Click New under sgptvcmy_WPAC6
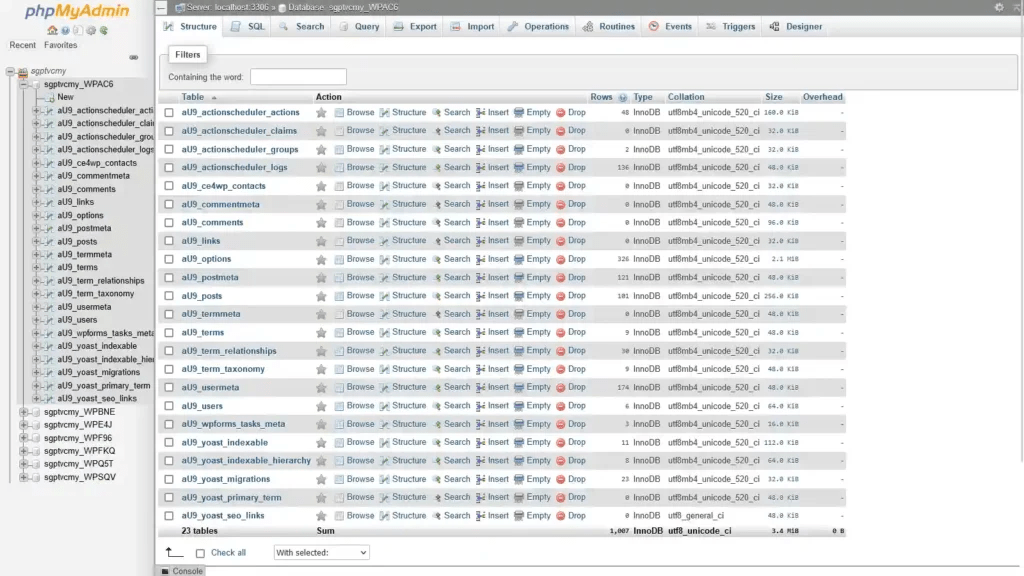The image size is (1024, 576). [65, 97]
